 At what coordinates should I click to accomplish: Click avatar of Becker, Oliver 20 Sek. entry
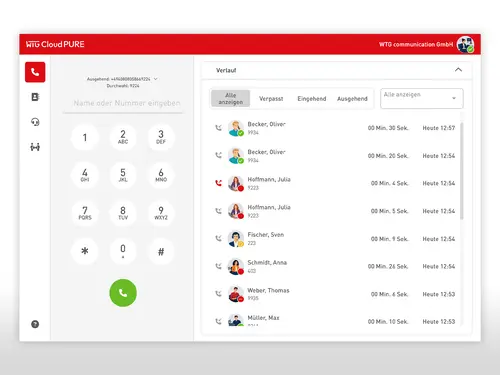(x=236, y=156)
